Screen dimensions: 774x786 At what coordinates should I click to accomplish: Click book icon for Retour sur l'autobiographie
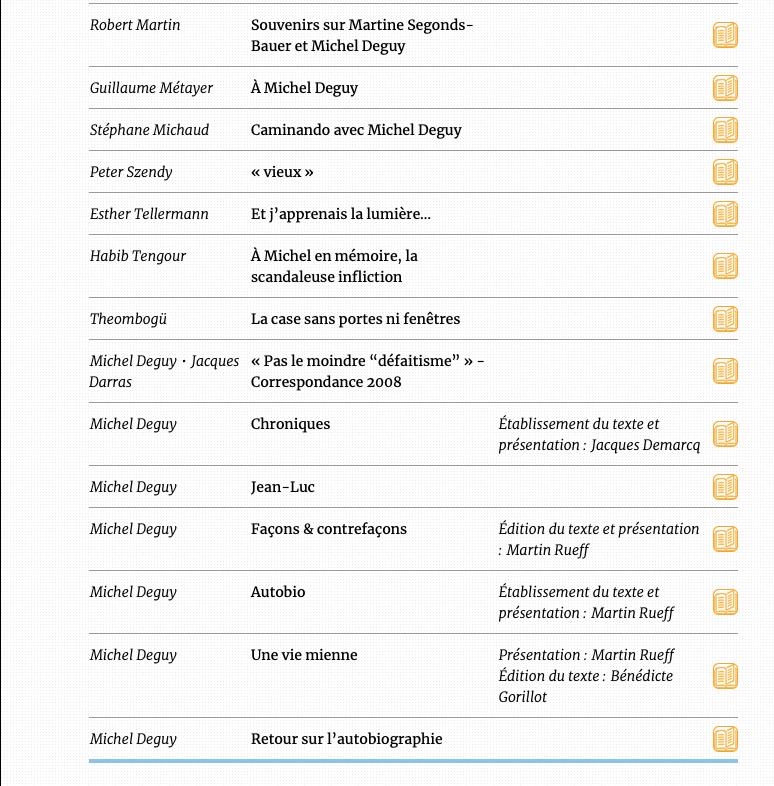tap(725, 739)
